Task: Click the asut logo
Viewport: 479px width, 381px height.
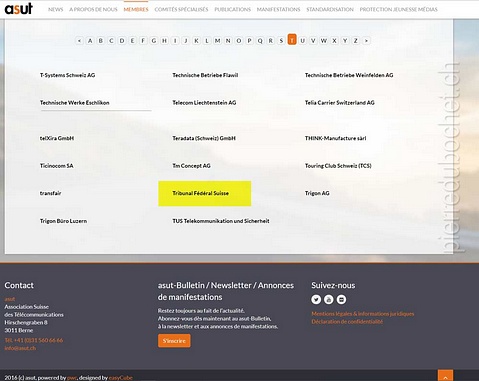Action: [x=19, y=9]
